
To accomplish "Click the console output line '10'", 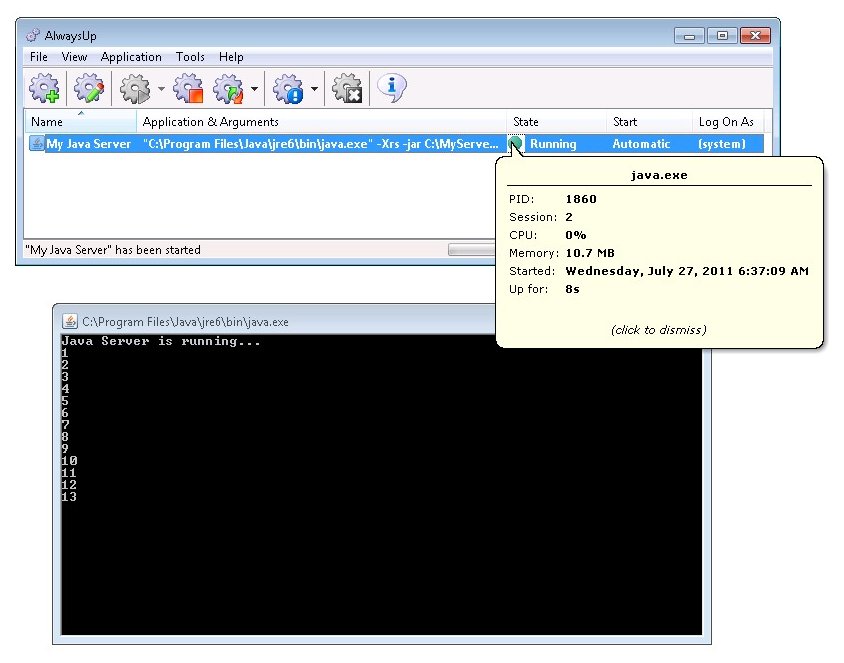I will coord(69,461).
